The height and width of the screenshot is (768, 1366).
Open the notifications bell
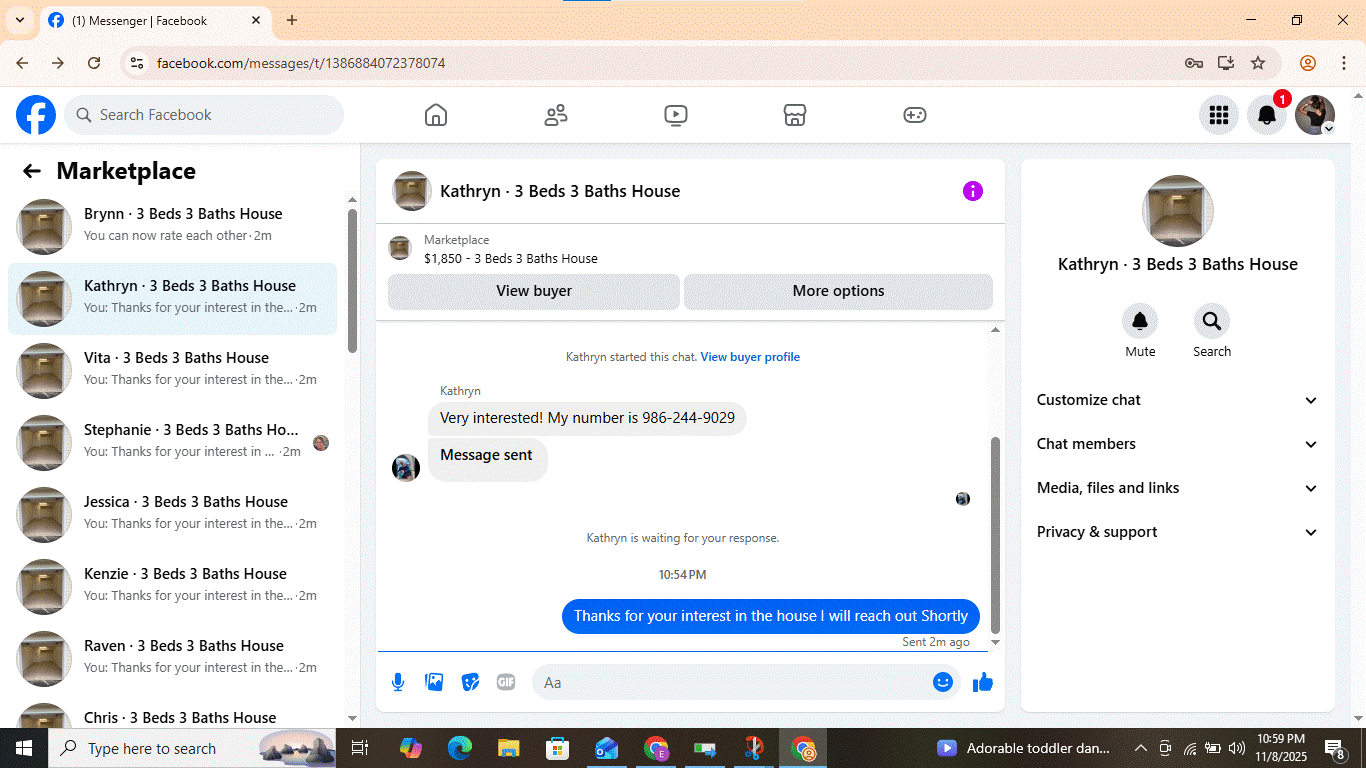[1267, 115]
